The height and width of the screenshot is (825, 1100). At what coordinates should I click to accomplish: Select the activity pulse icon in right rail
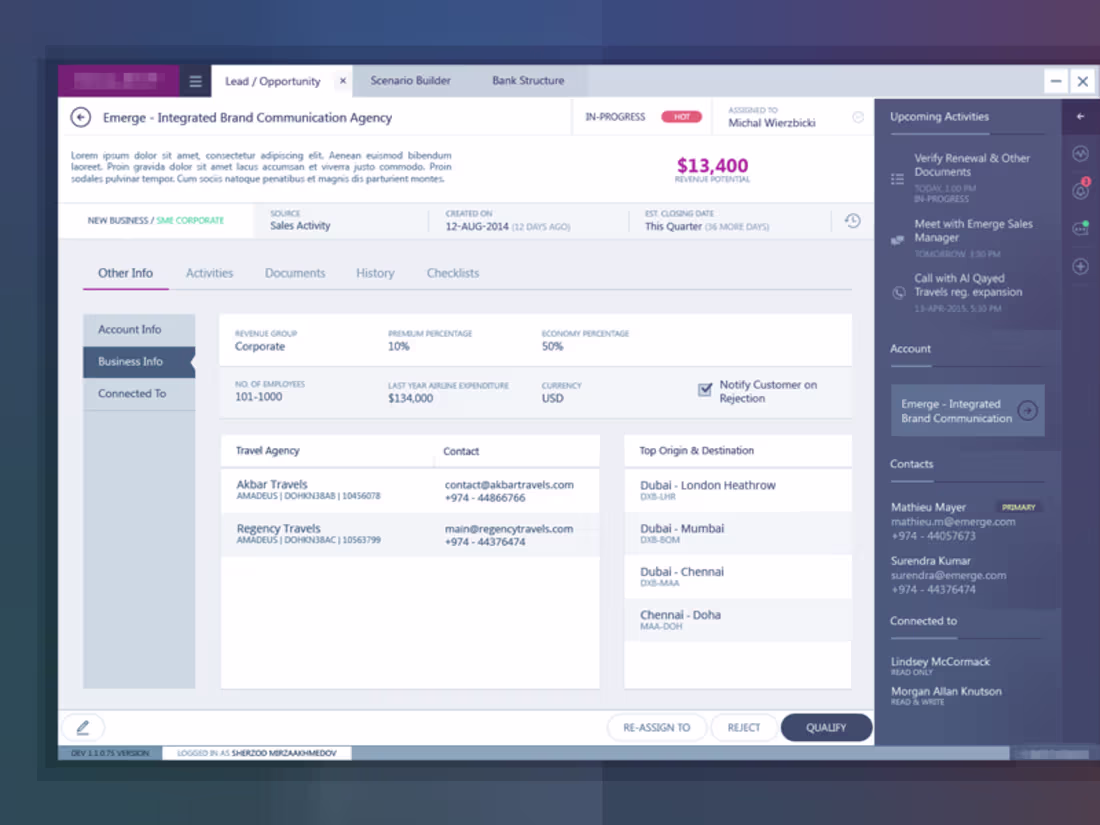1082,153
